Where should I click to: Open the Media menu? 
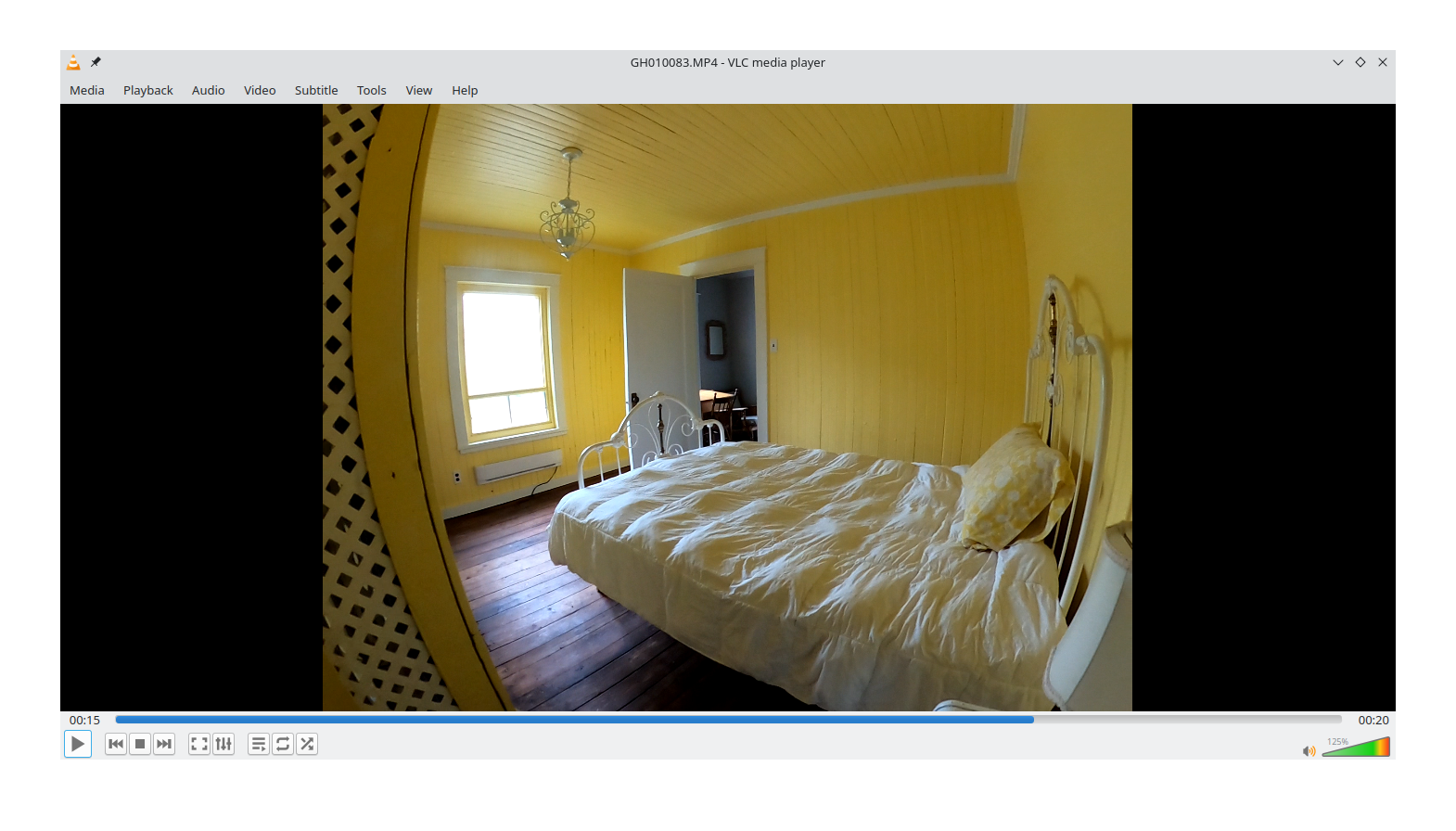pos(87,90)
